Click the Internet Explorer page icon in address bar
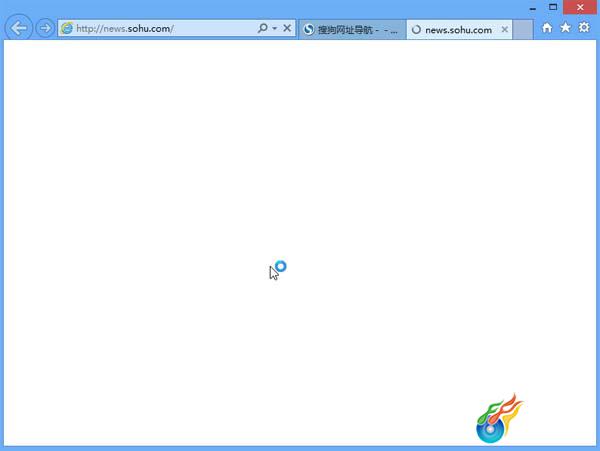 tap(67, 28)
